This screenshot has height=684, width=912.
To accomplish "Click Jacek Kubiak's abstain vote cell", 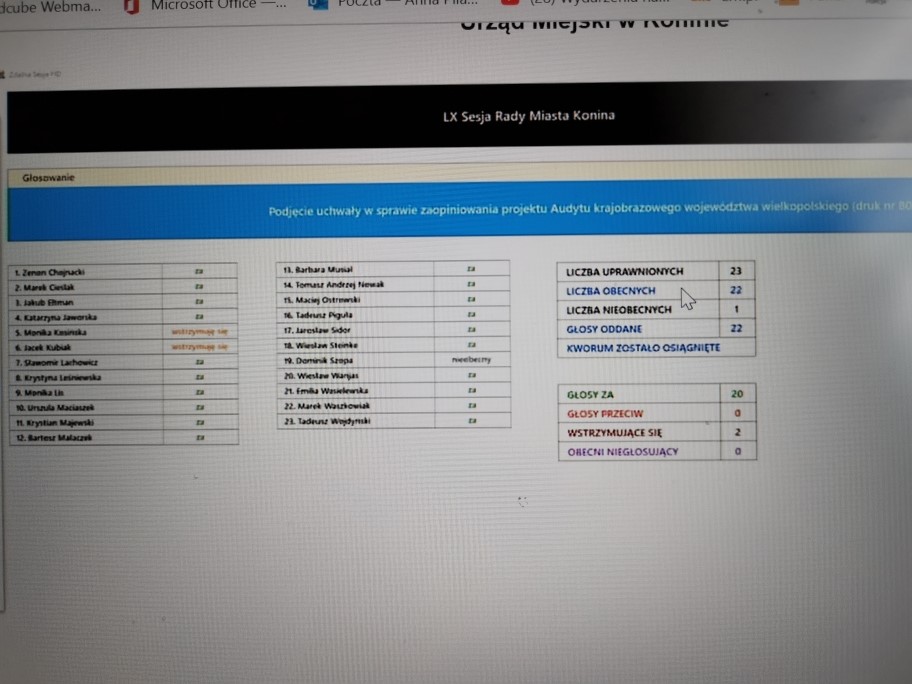I will (x=199, y=346).
